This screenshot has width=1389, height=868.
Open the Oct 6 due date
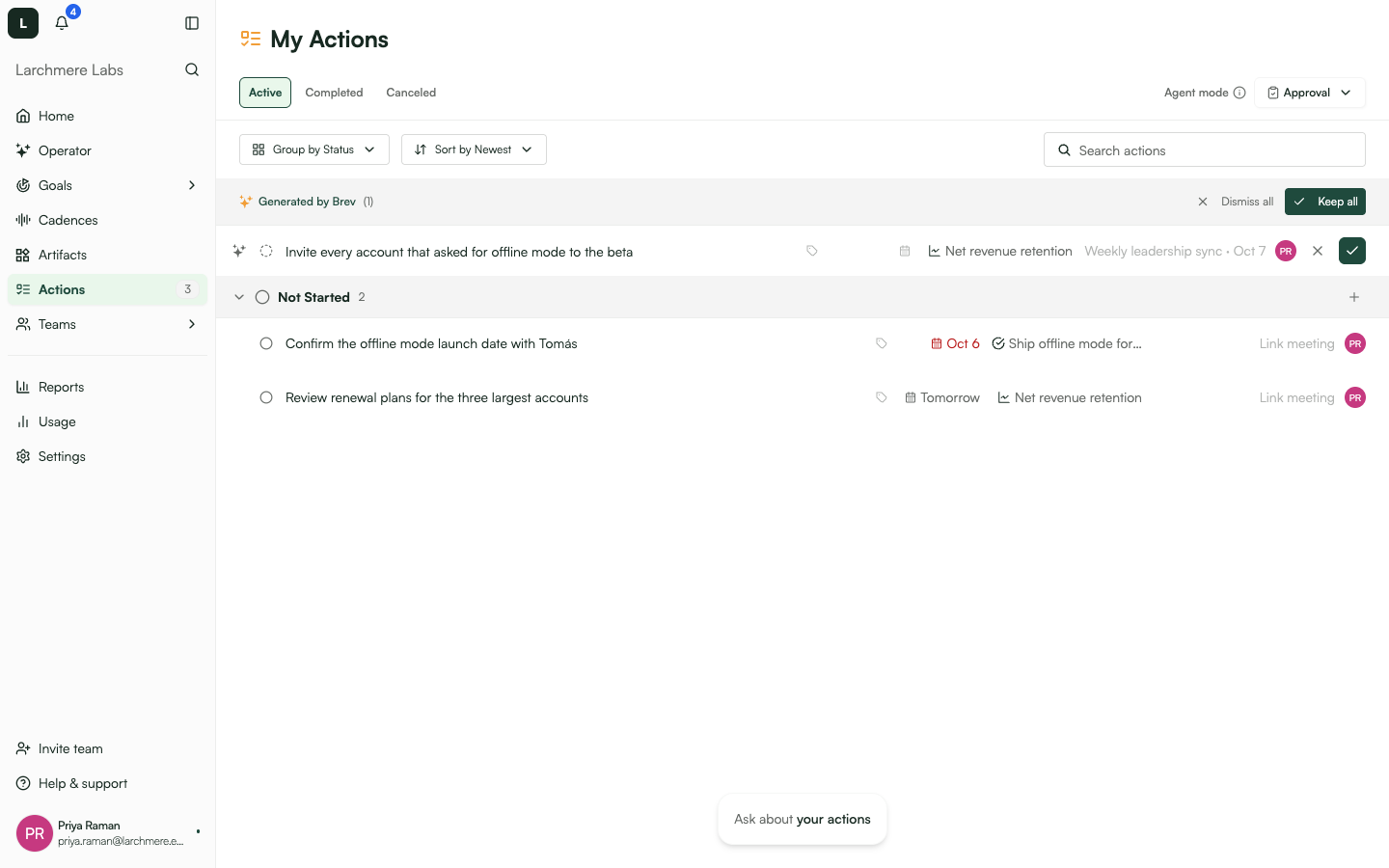coord(955,343)
